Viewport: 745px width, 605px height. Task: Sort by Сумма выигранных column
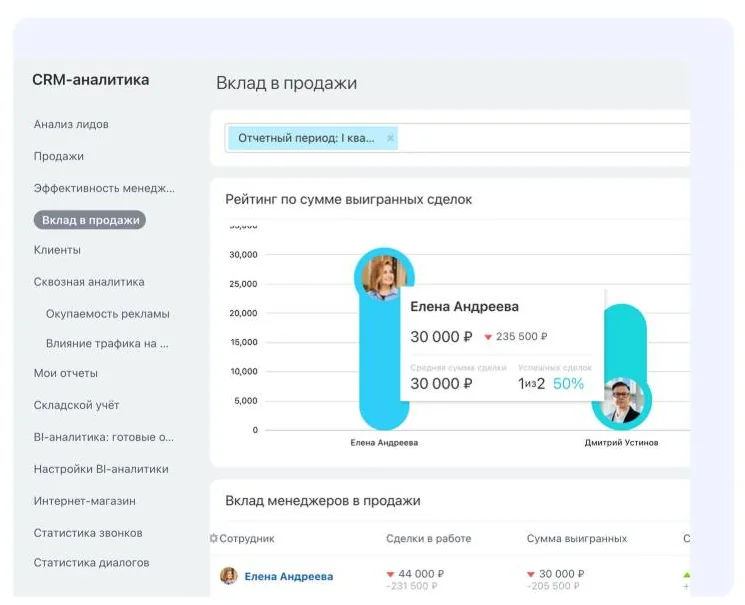[x=577, y=538]
